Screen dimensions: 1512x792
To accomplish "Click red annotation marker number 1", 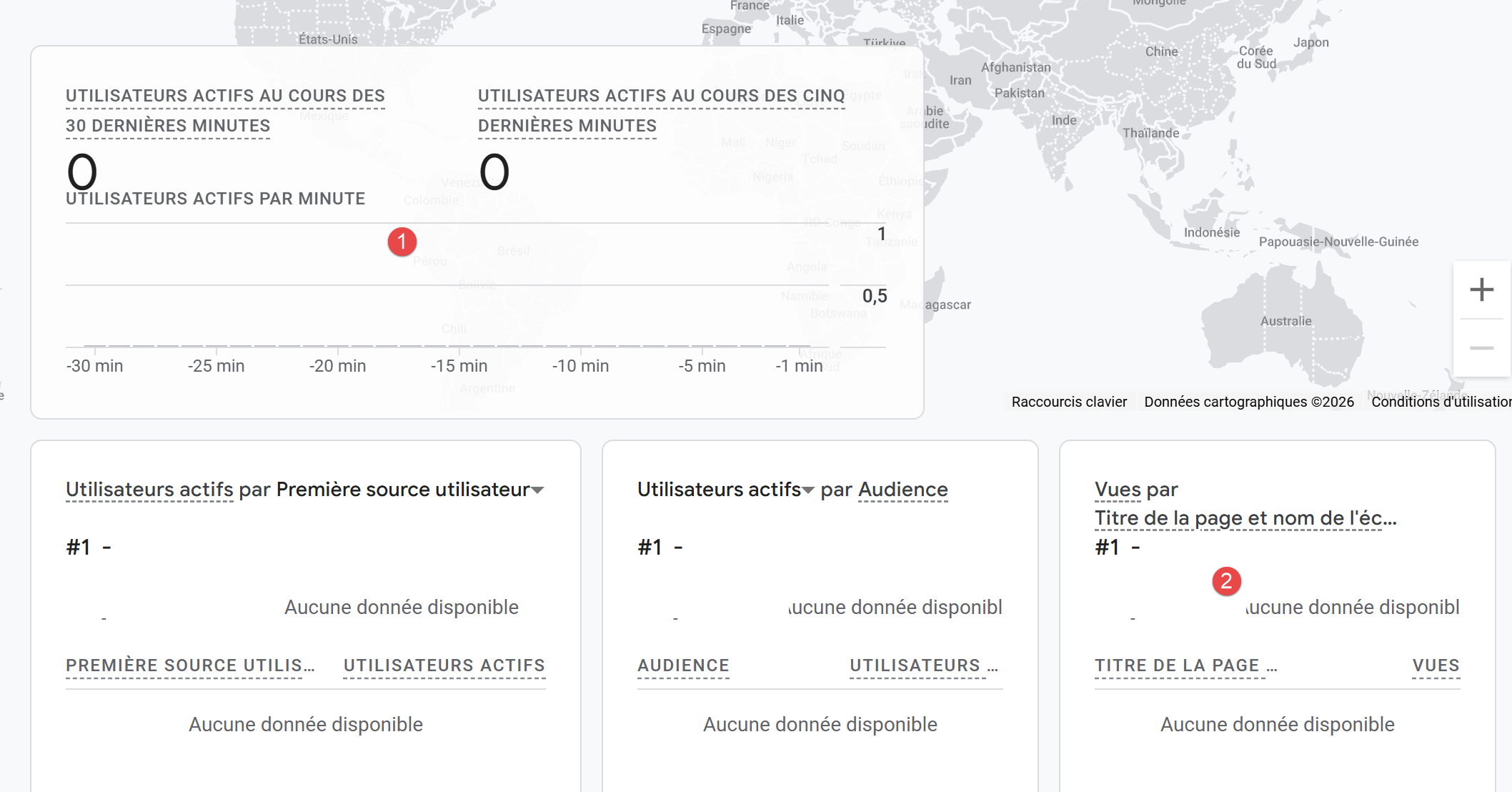I will click(402, 242).
